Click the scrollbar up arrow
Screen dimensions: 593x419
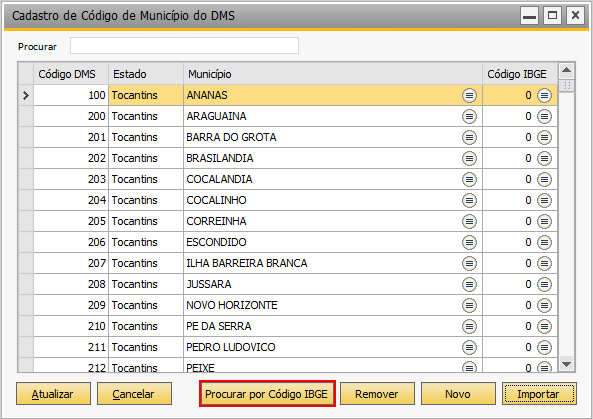click(x=566, y=70)
